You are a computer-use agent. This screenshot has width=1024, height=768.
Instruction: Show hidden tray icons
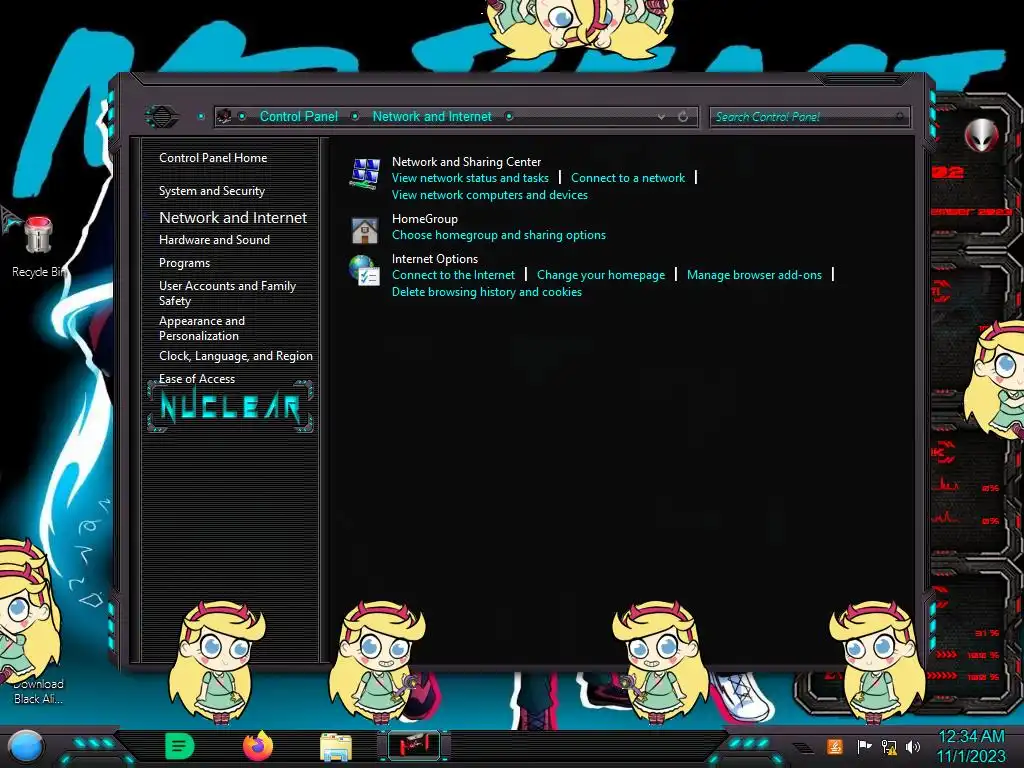click(803, 747)
